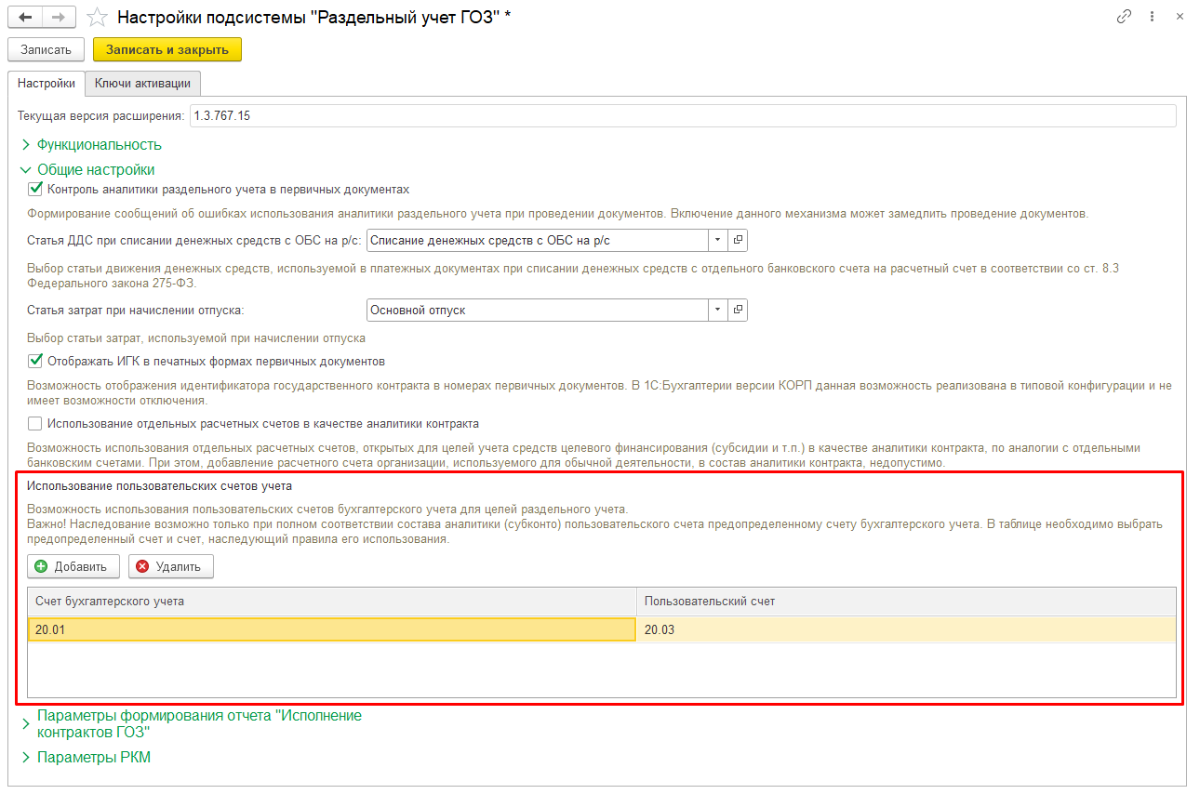
Task: Click the back navigation arrow
Action: (24, 17)
